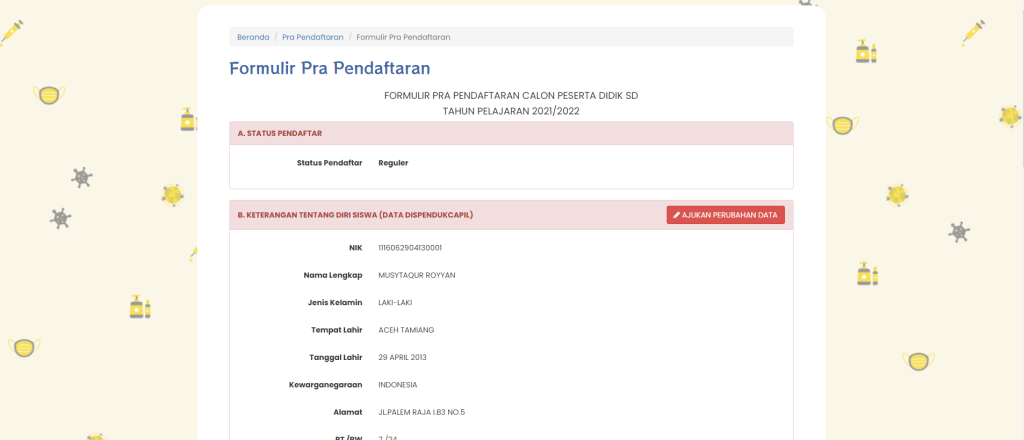Screen dimensions: 1024x440
Task: Select the 29 APRIL 2013 birth date
Action: (402, 357)
